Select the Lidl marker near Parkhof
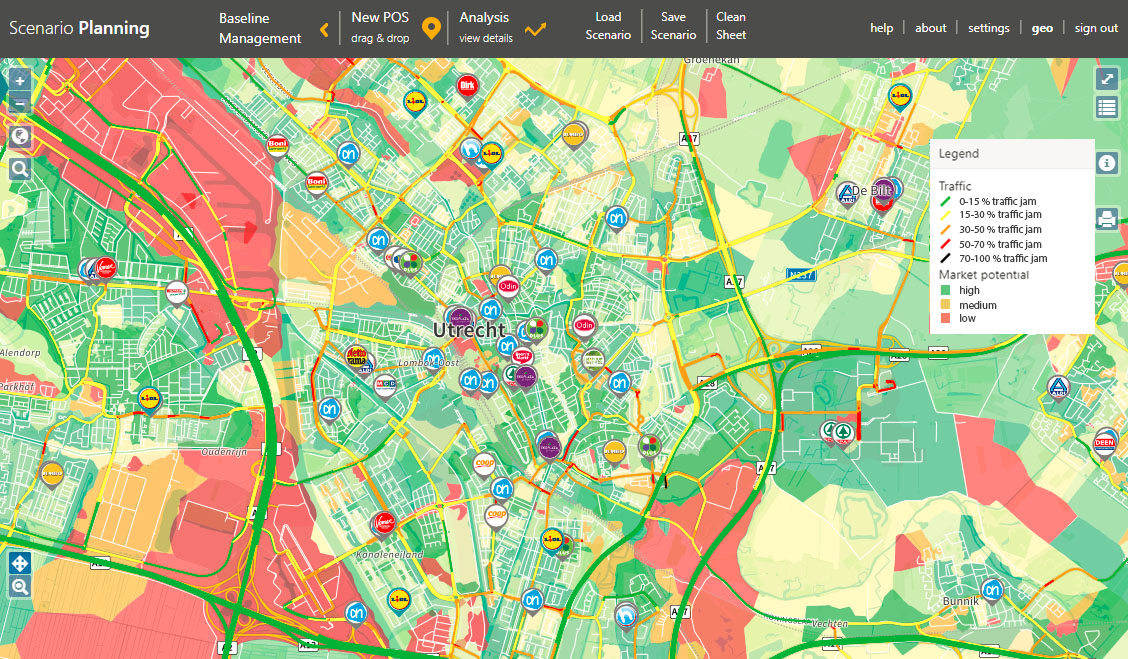1128x659 pixels. point(149,399)
